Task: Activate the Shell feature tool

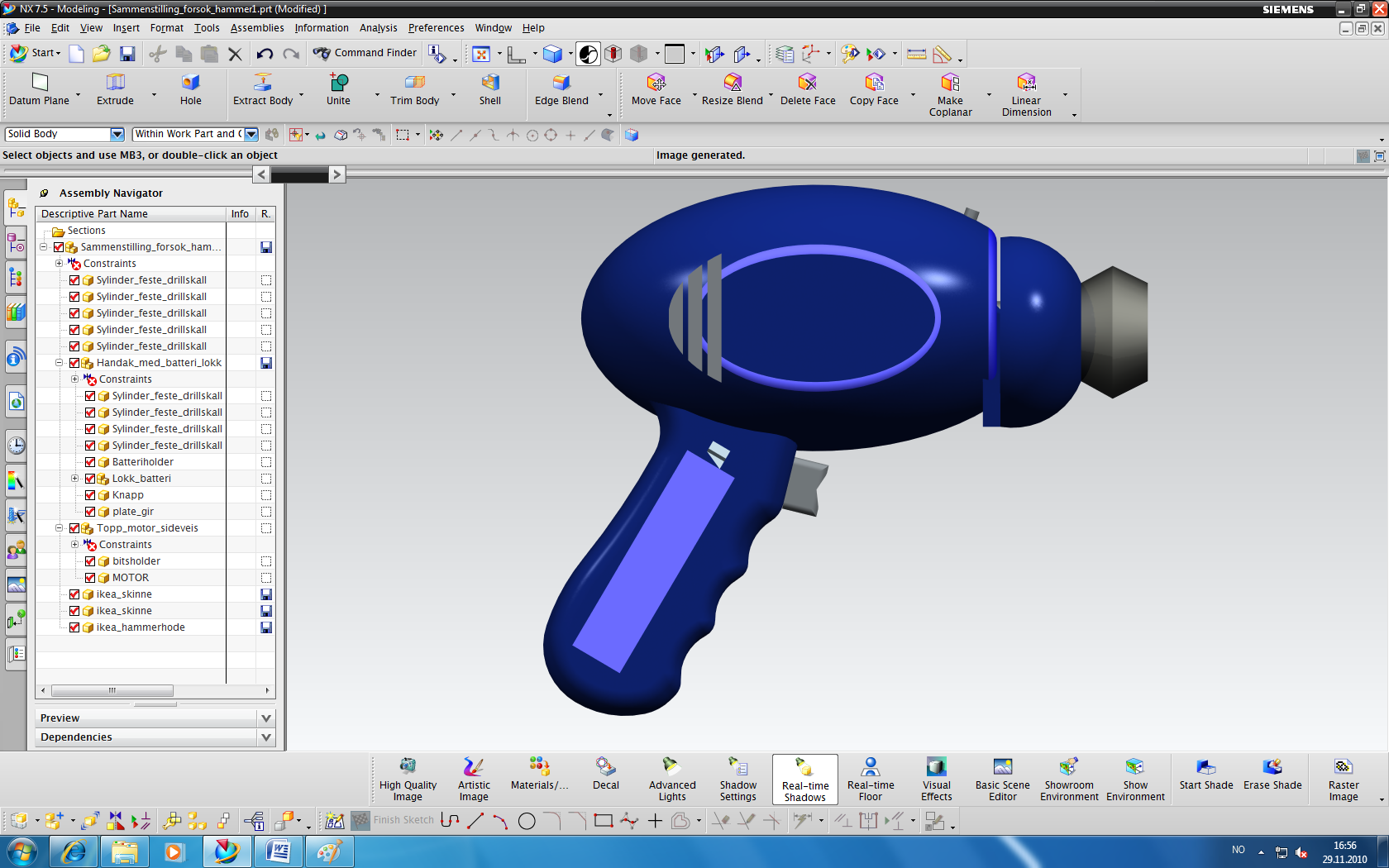Action: 489,90
